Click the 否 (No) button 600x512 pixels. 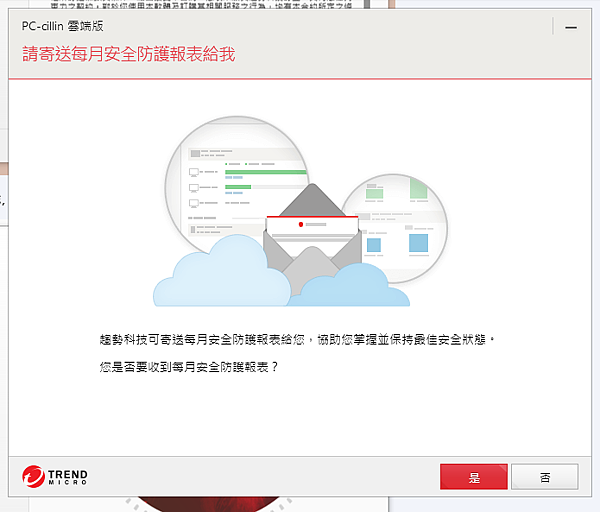[x=545, y=477]
